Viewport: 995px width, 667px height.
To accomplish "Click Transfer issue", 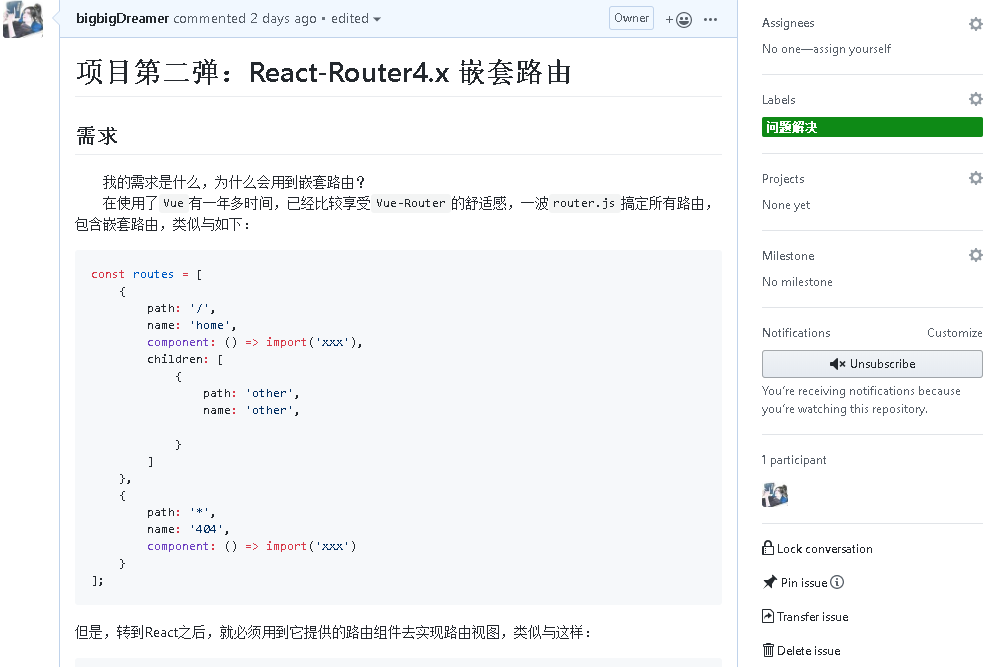I will tap(805, 616).
